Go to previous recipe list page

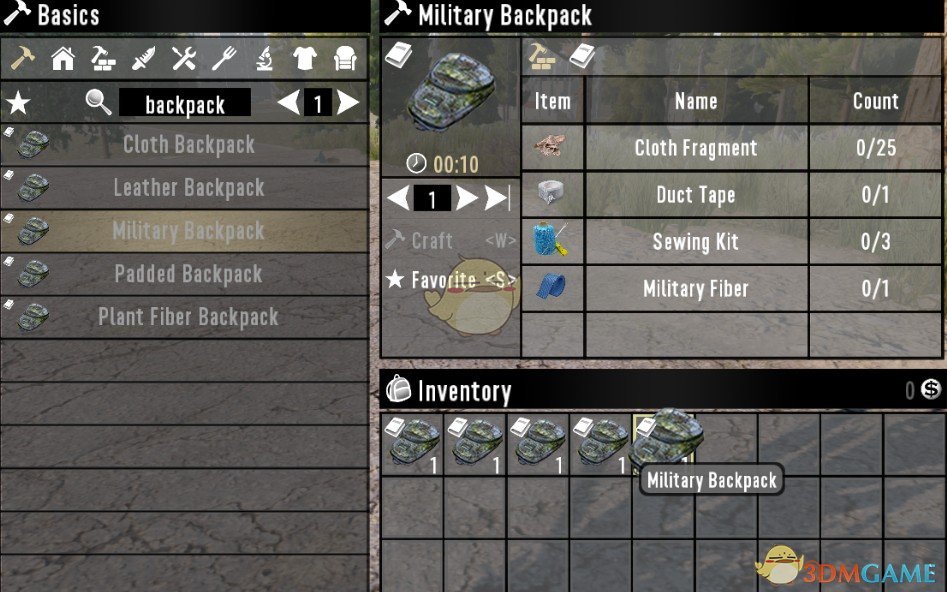[x=289, y=103]
